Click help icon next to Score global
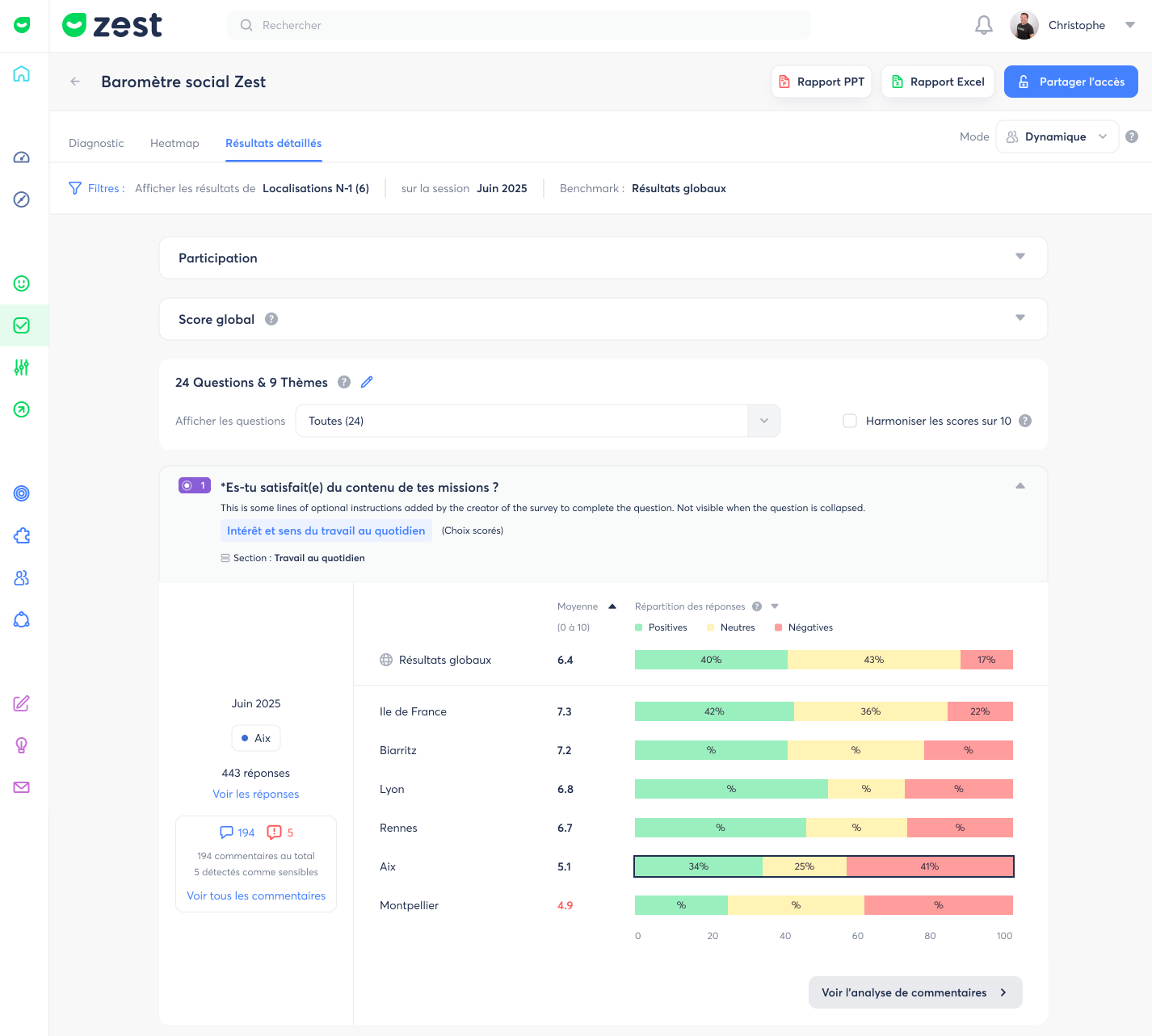Viewport: 1152px width, 1036px height. click(x=271, y=319)
